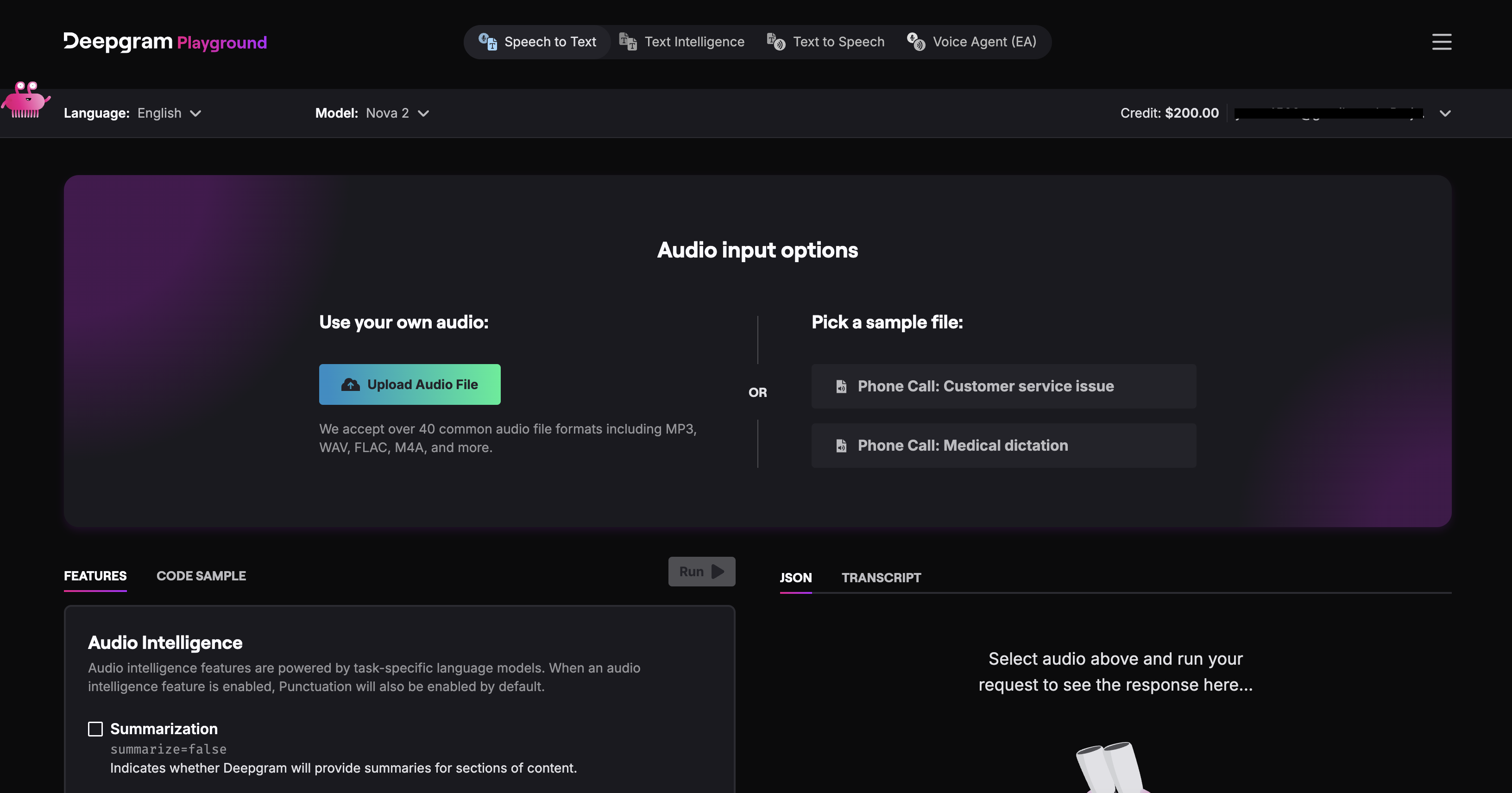Enable the Summarization checkbox
1512x793 pixels.
95,729
